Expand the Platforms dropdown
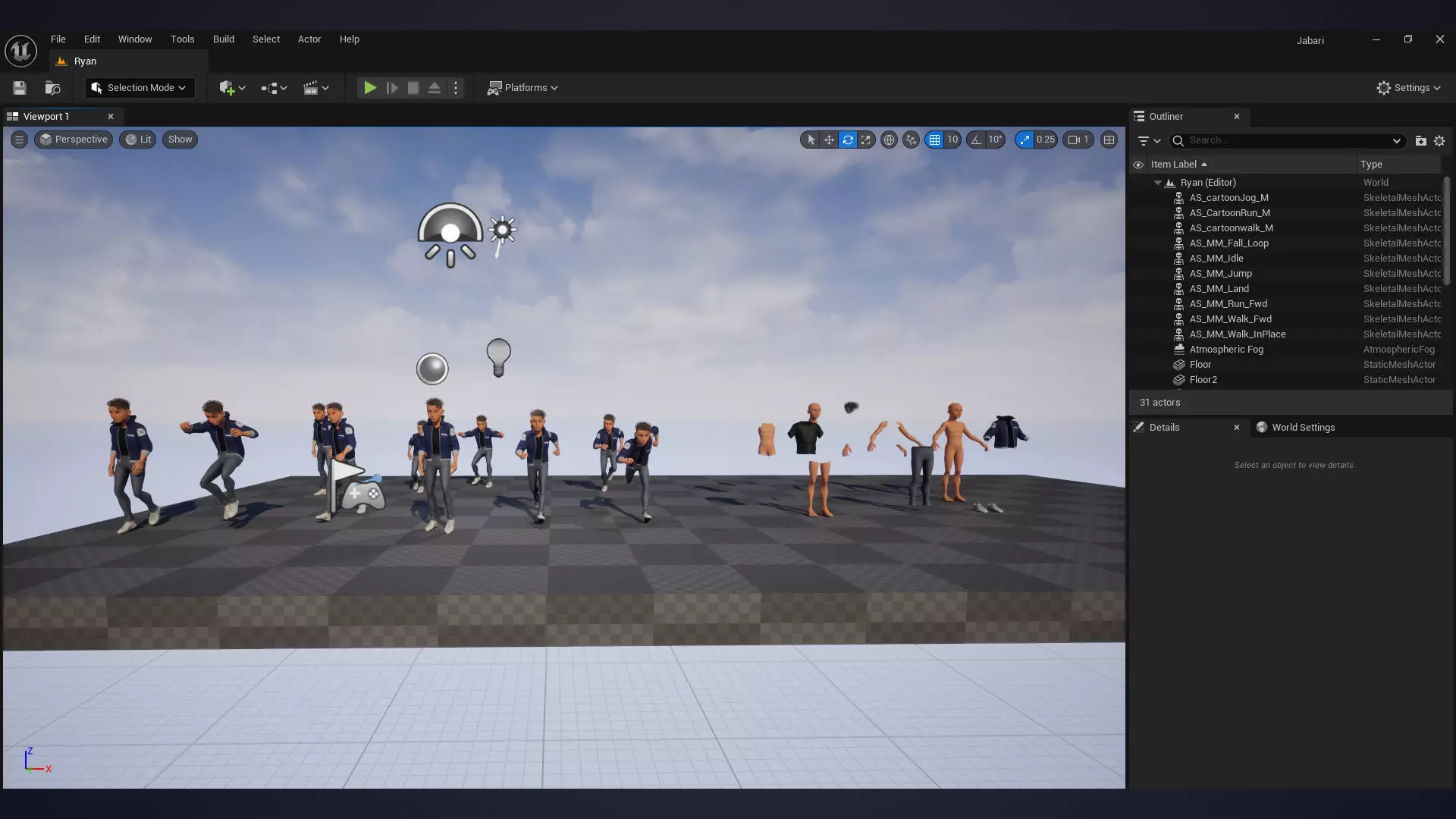1456x819 pixels. pyautogui.click(x=522, y=88)
